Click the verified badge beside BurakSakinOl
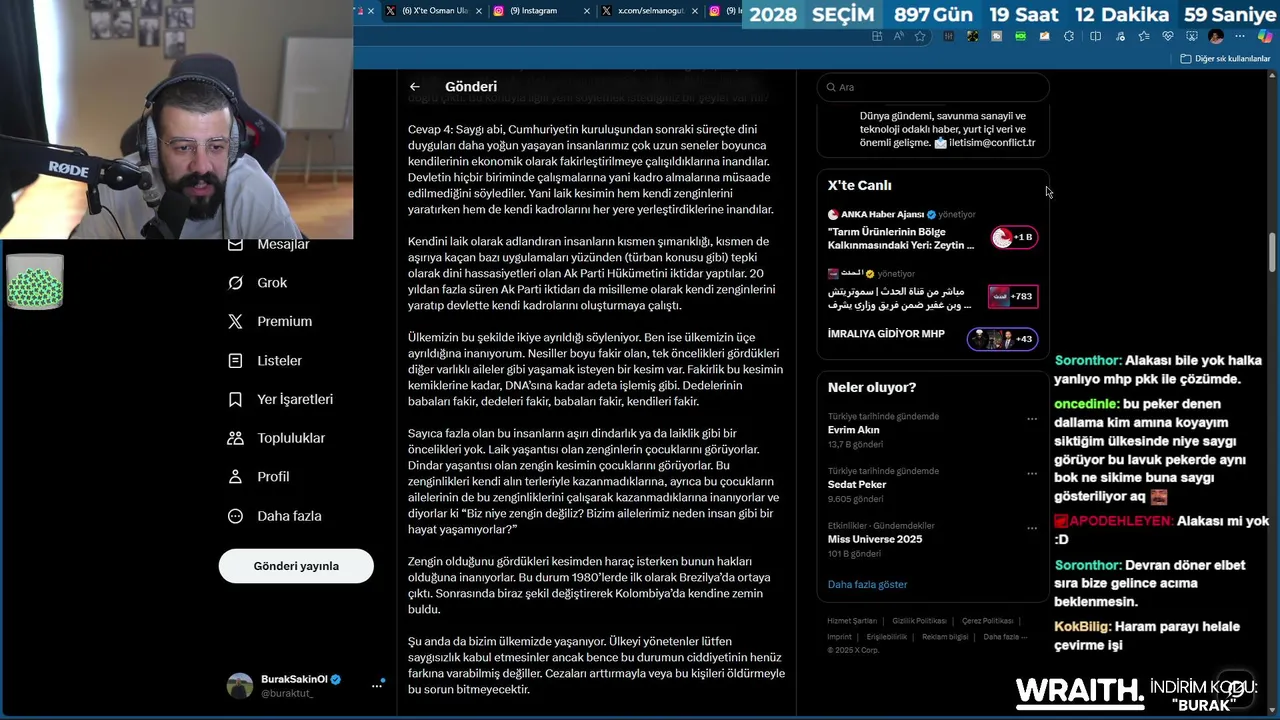Screen dimensions: 1280x720 point(336,680)
